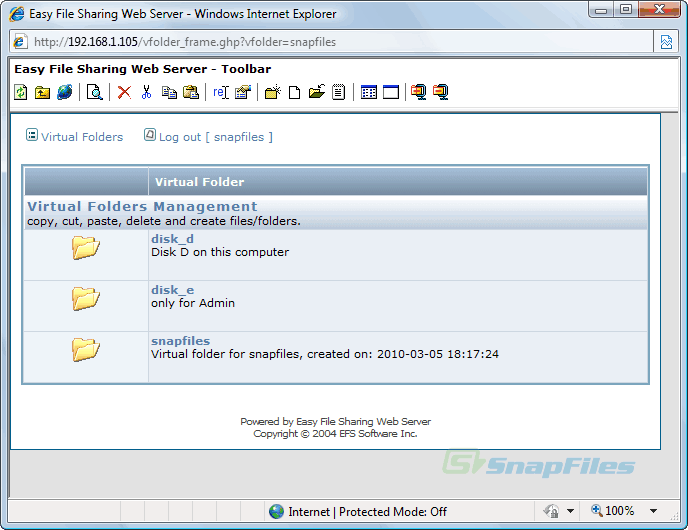Open the disk_e folder link
Image resolution: width=688 pixels, height=530 pixels.
pyautogui.click(x=172, y=290)
